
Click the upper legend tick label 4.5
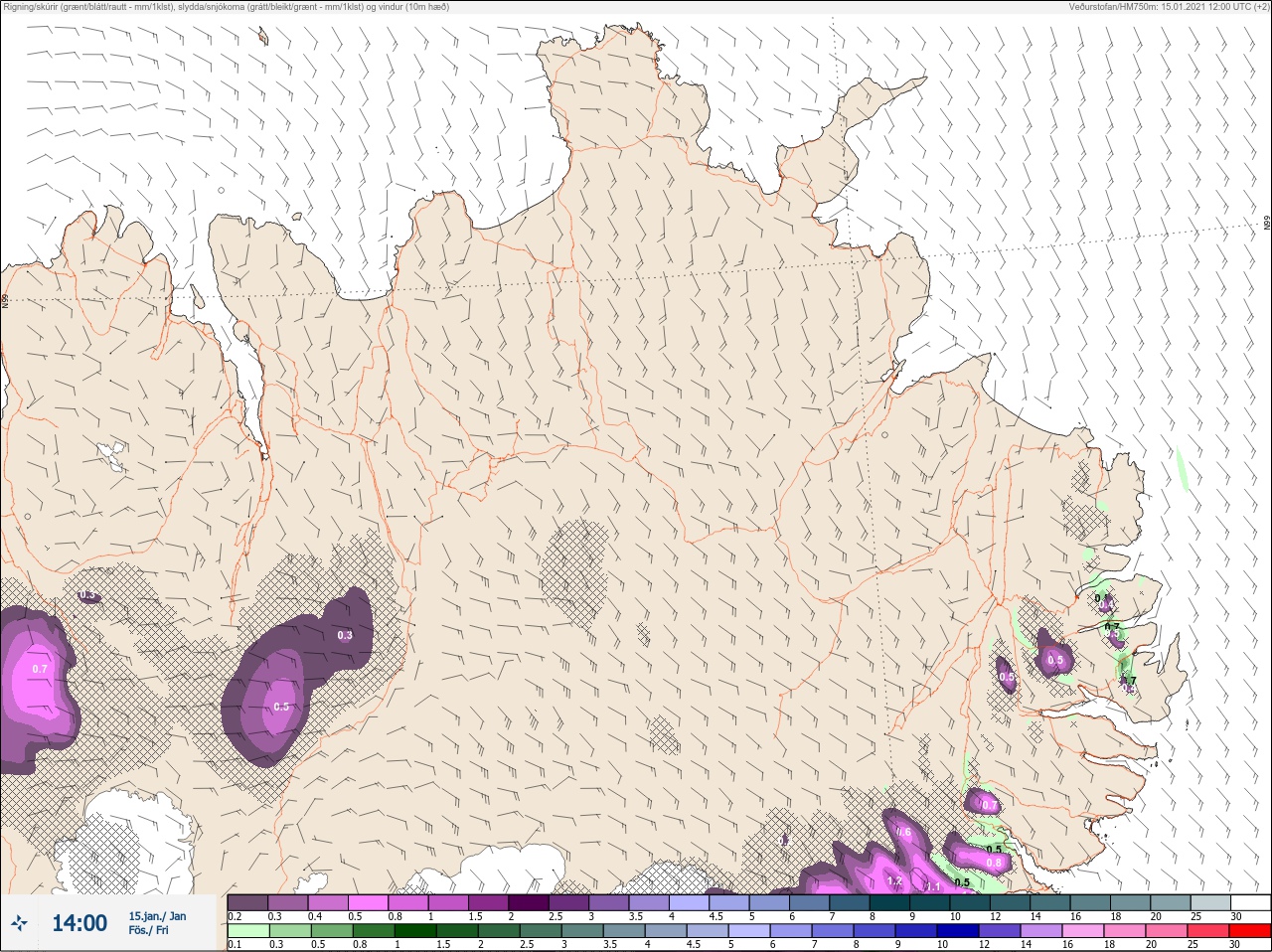coord(715,916)
